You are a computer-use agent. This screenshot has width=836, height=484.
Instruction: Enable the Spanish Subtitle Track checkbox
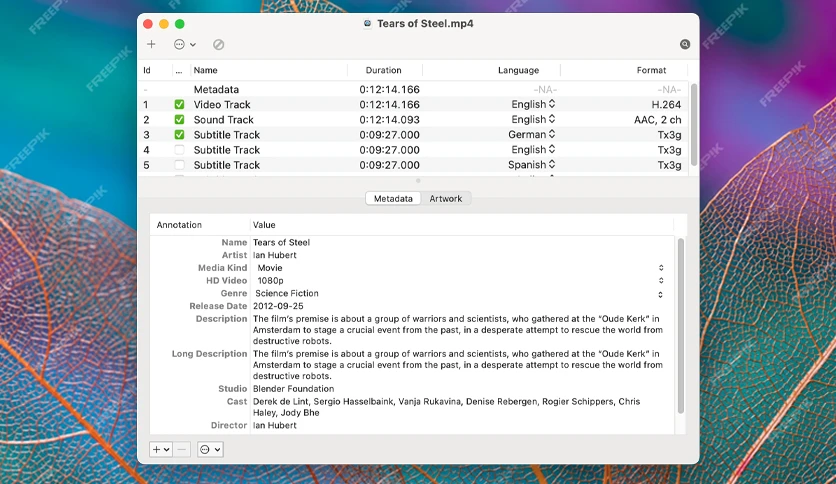179,165
